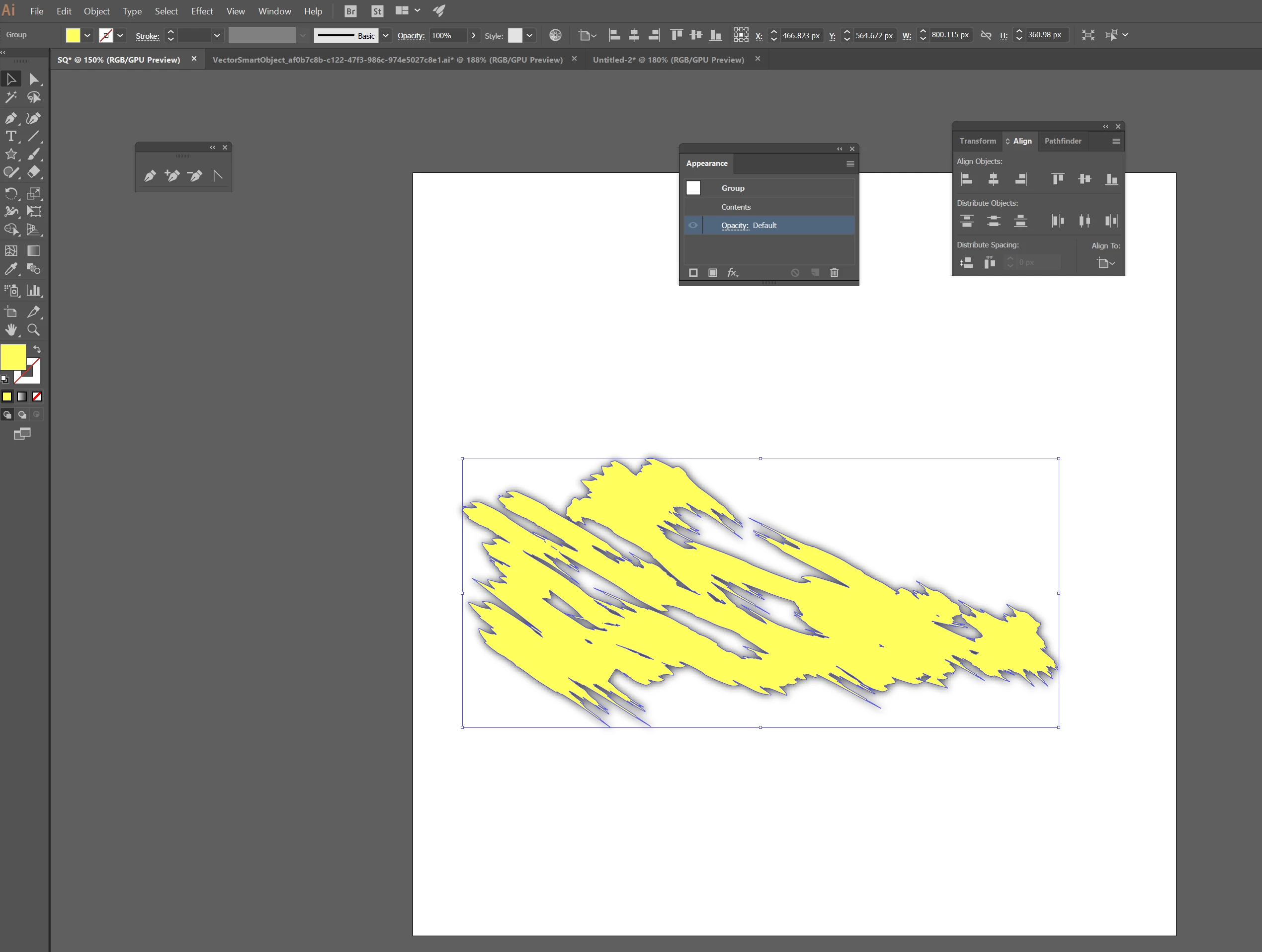This screenshot has width=1262, height=952.
Task: Click the Opacity link in control bar
Action: (x=411, y=35)
